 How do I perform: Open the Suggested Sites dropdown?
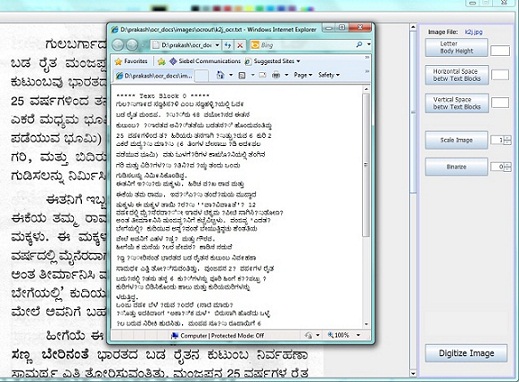[x=272, y=61]
